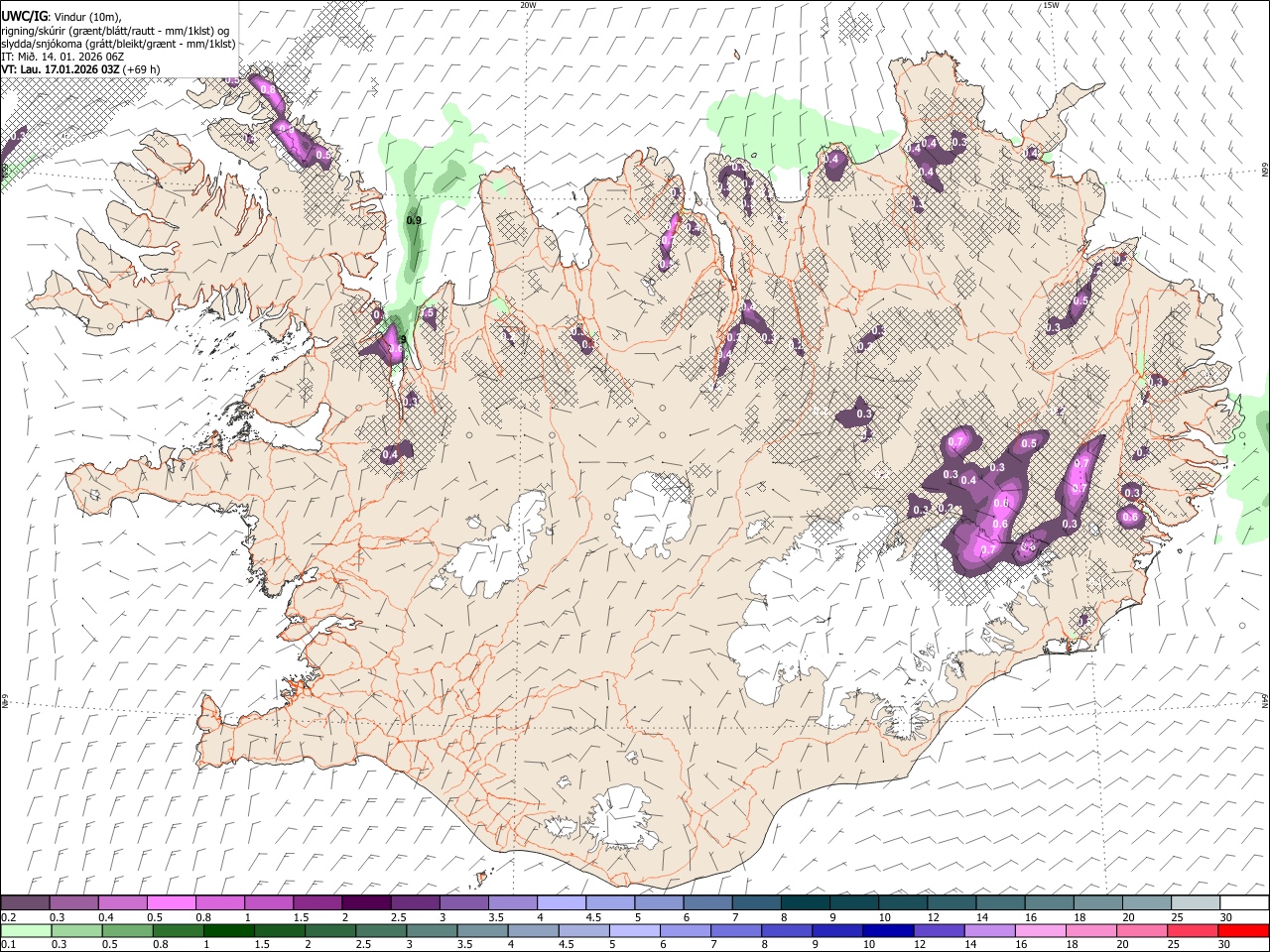Pick the bright pink 0.5 swatch in upper legend

click(171, 902)
